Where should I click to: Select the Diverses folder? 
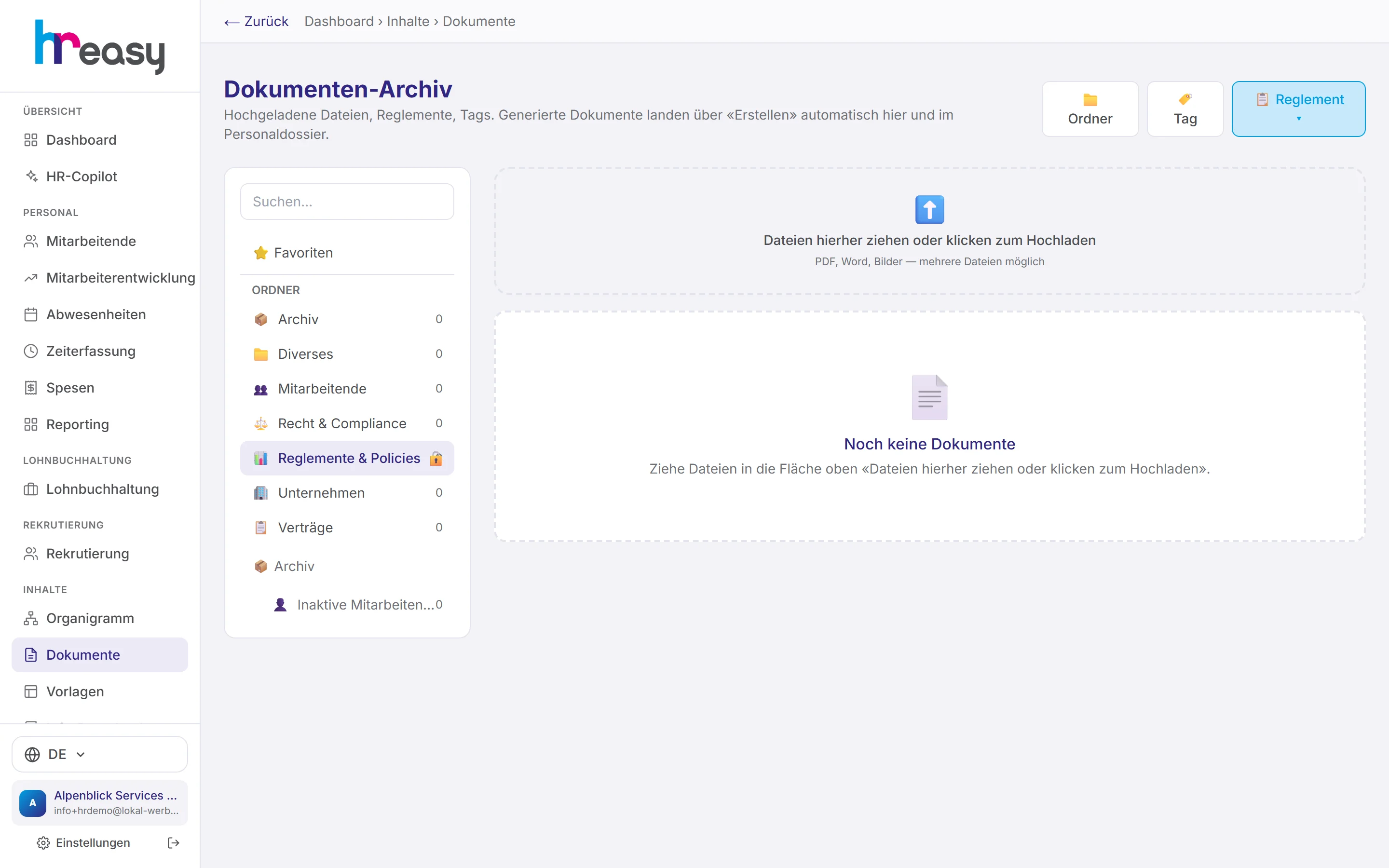pos(347,353)
